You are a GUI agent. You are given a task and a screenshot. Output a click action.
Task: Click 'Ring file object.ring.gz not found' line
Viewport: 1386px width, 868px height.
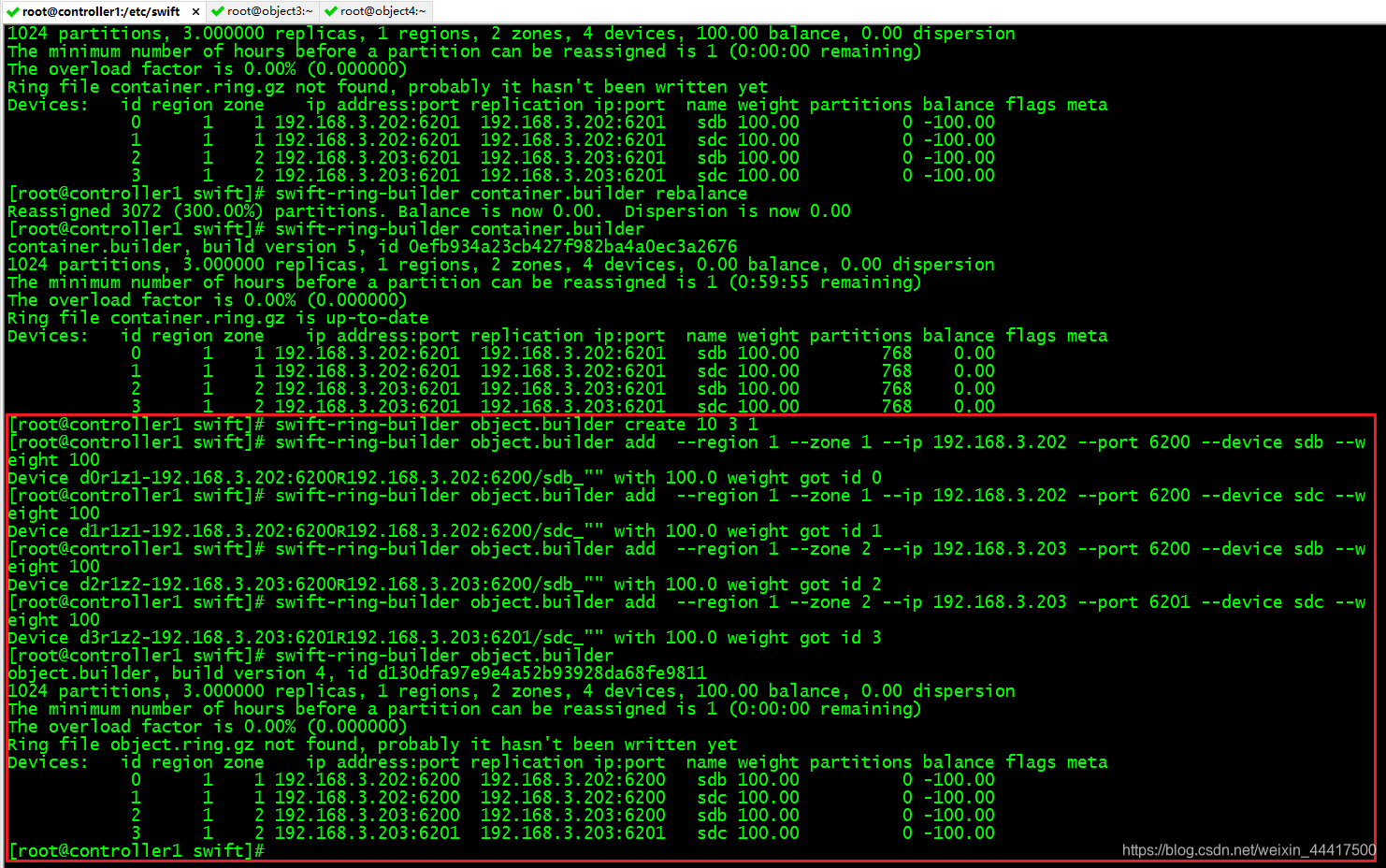point(372,745)
